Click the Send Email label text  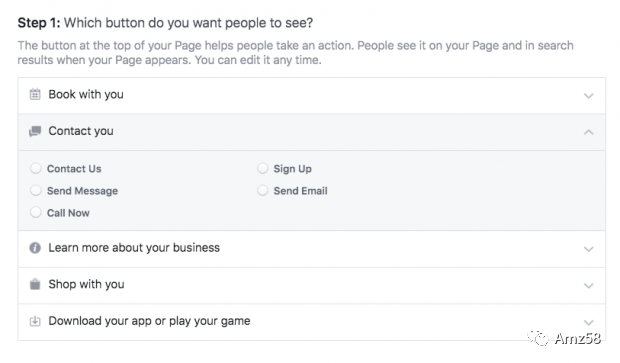pyautogui.click(x=301, y=191)
